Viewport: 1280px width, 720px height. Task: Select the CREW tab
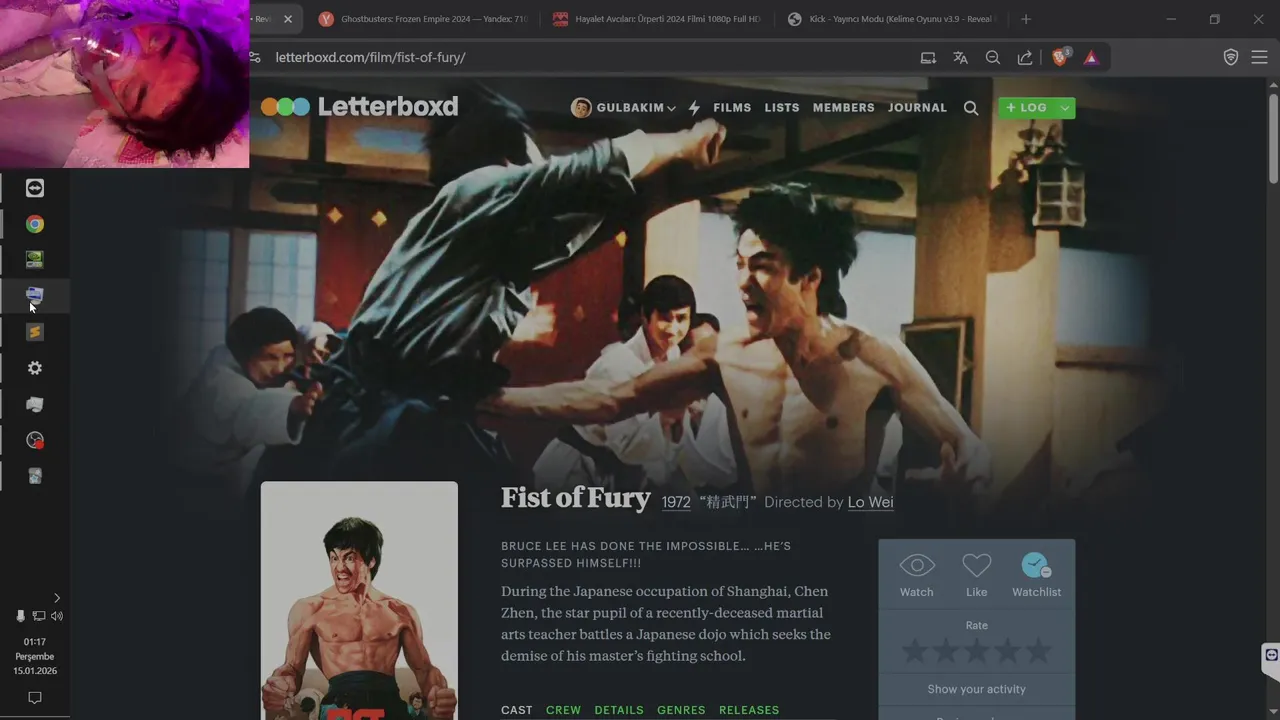563,710
